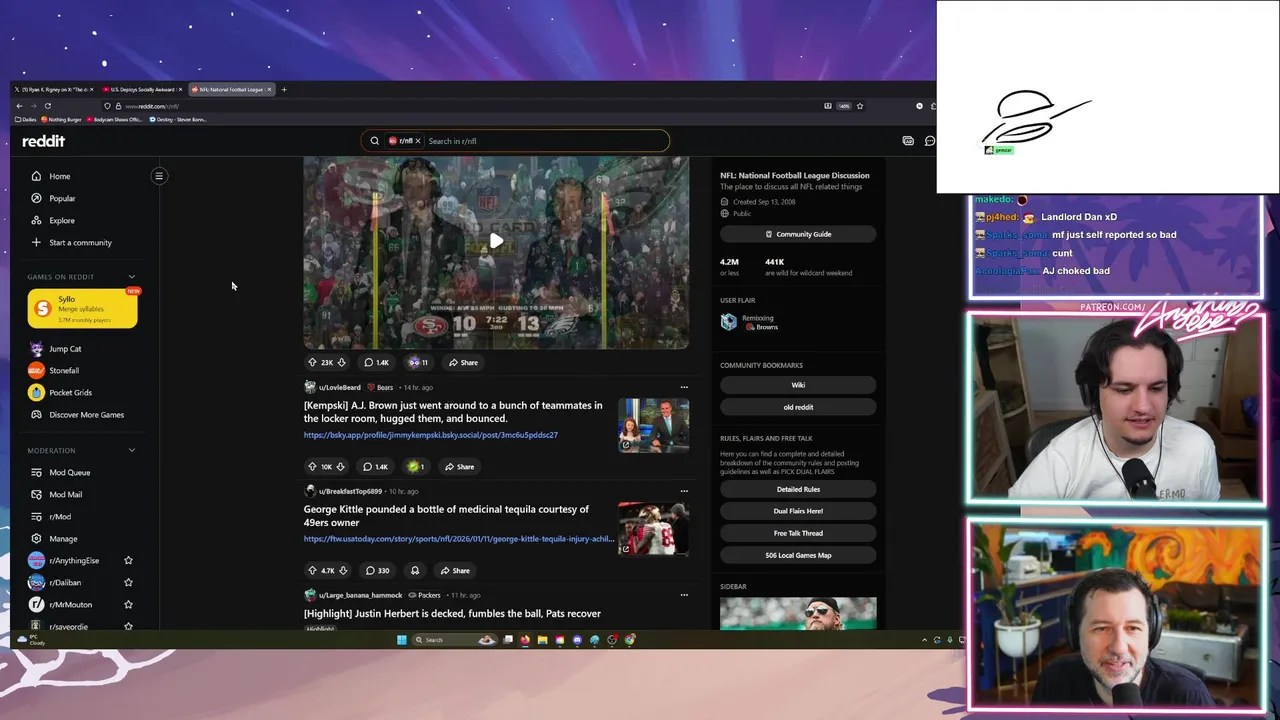This screenshot has width=1280, height=720.
Task: Collapse the Moderation section
Action: (131, 450)
